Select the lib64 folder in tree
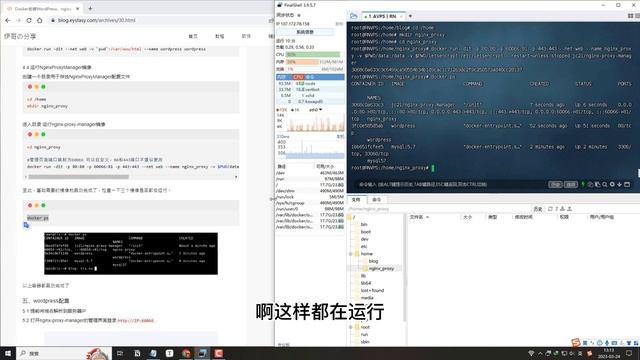 tap(366, 283)
